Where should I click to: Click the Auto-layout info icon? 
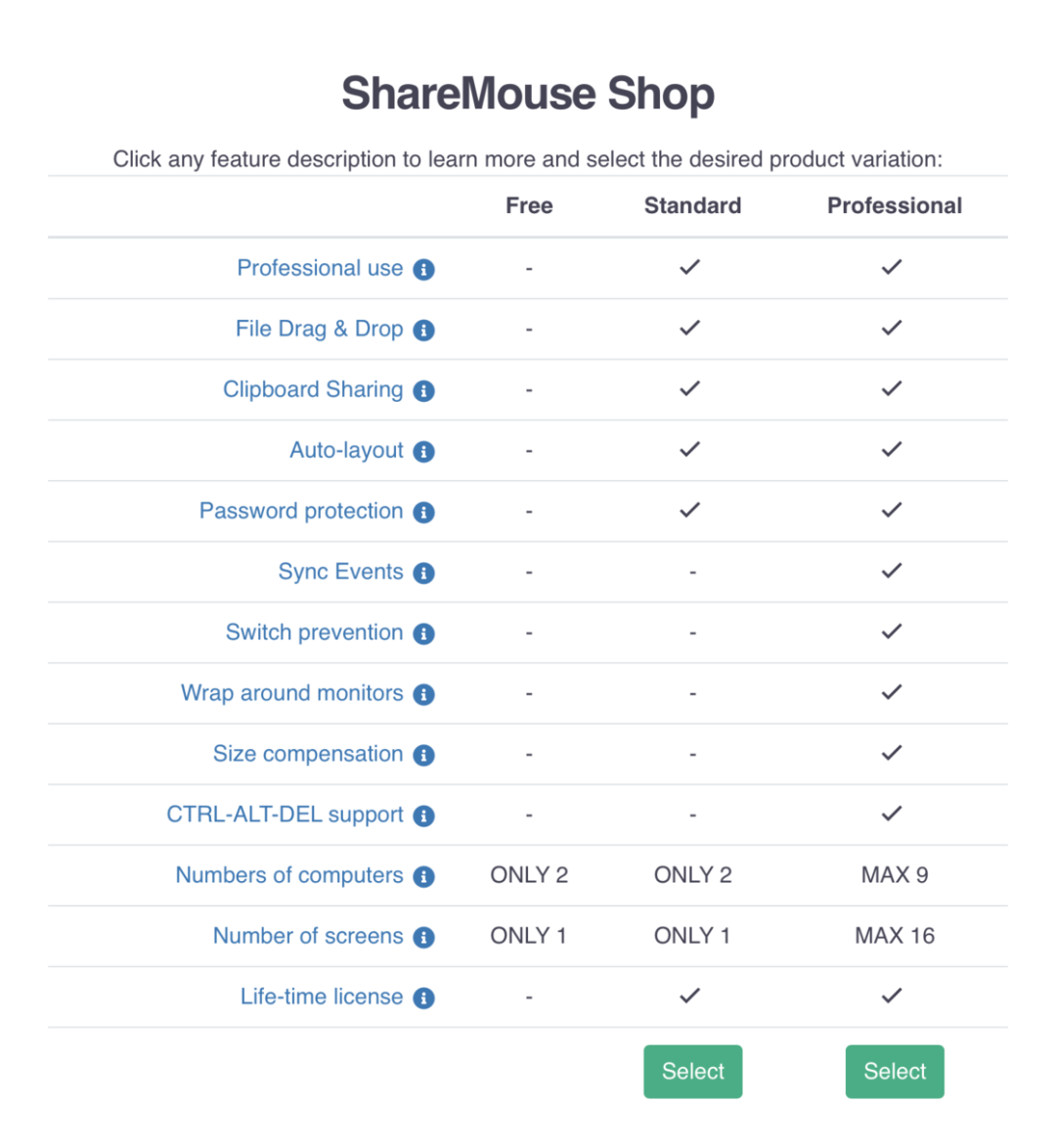coord(423,452)
